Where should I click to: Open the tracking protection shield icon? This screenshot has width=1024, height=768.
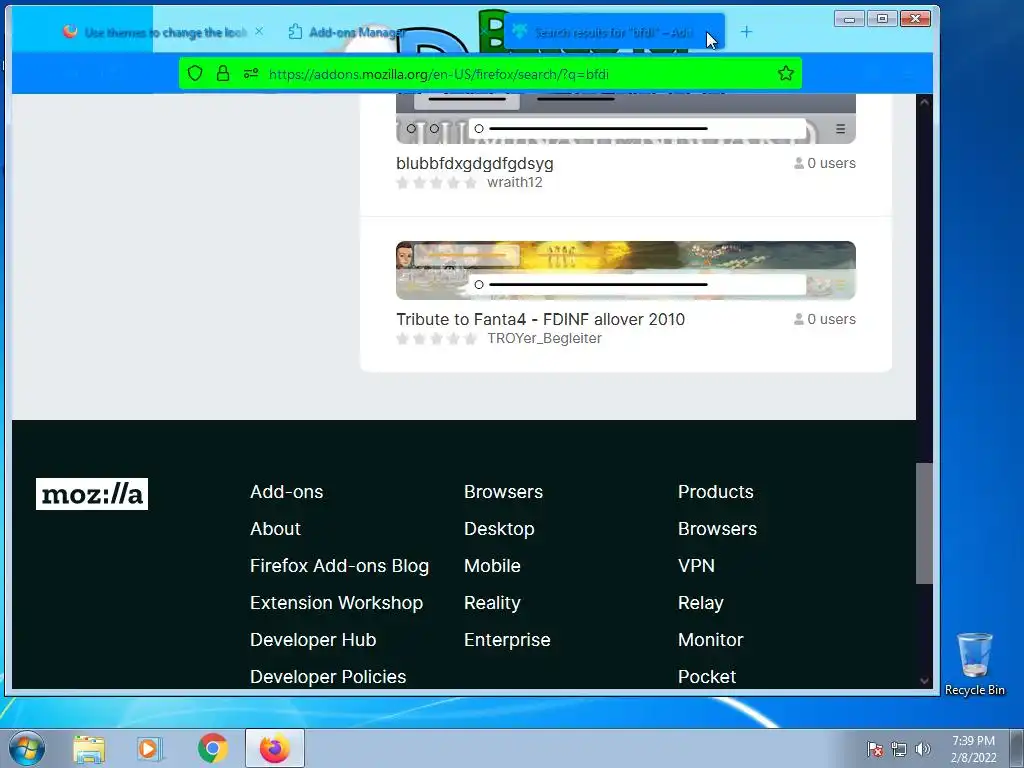point(195,73)
